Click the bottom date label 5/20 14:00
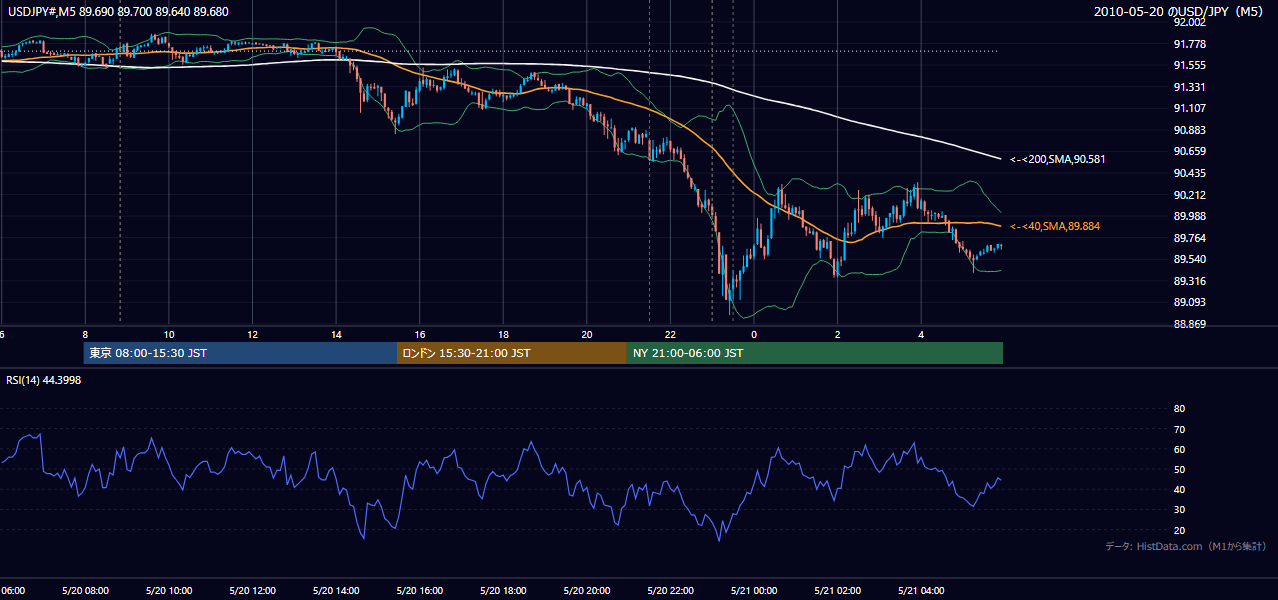This screenshot has height=600, width=1278. [x=336, y=590]
